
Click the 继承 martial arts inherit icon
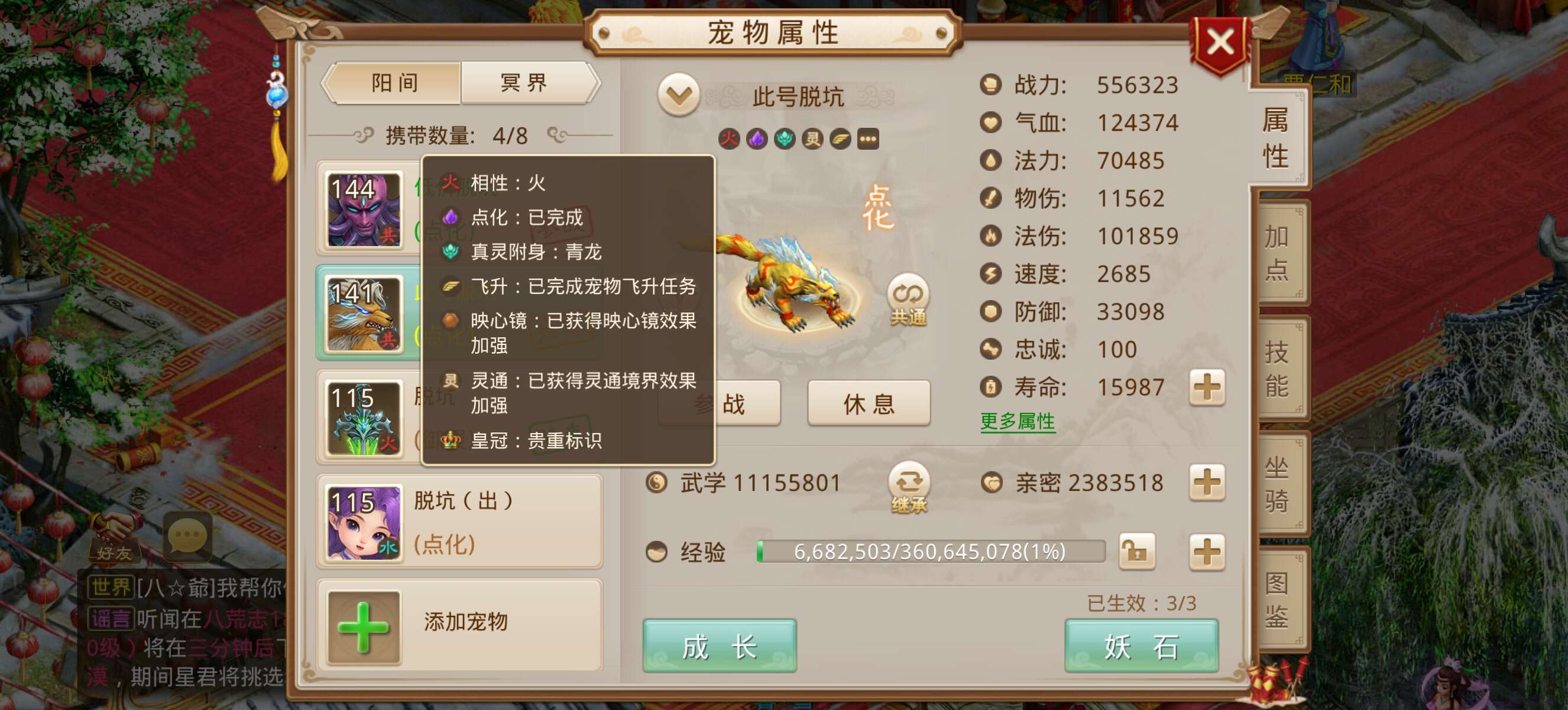tap(908, 487)
